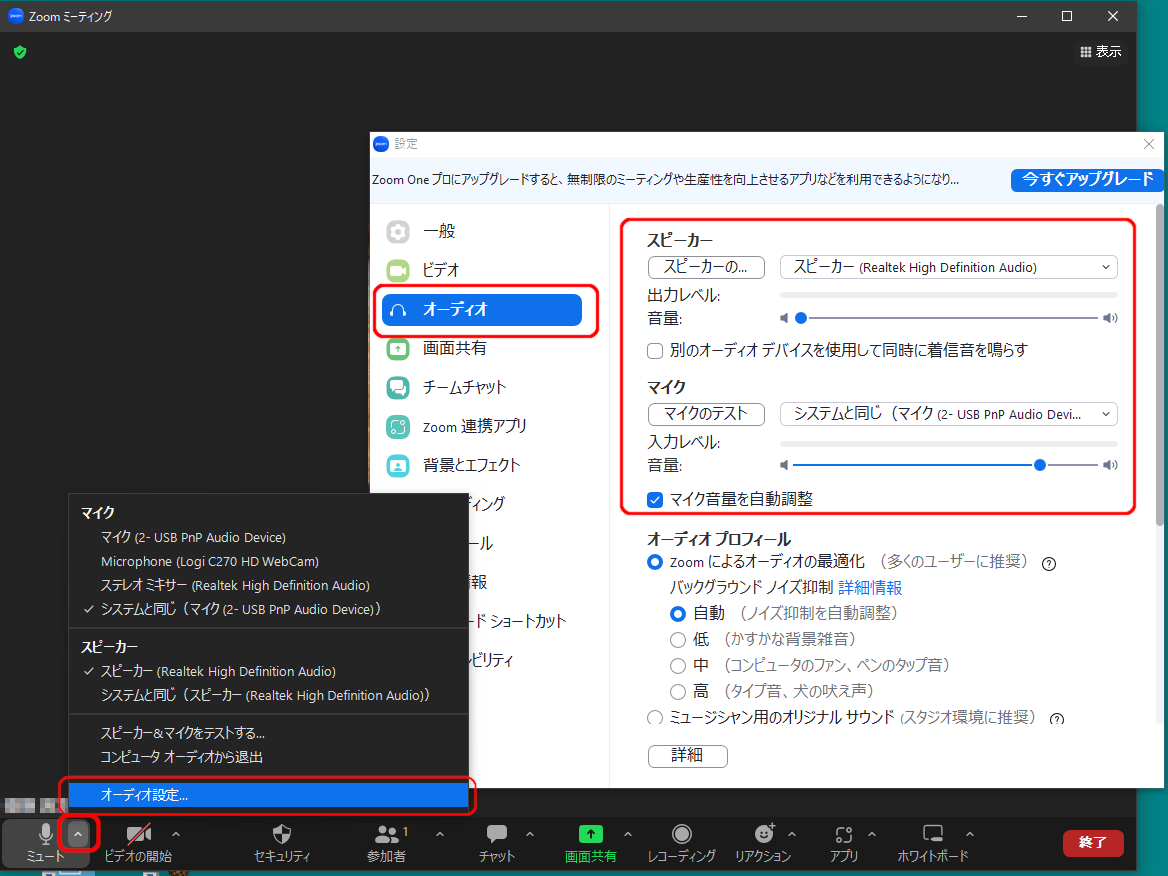Expand audio options arrow next to mute

pyautogui.click(x=77, y=834)
